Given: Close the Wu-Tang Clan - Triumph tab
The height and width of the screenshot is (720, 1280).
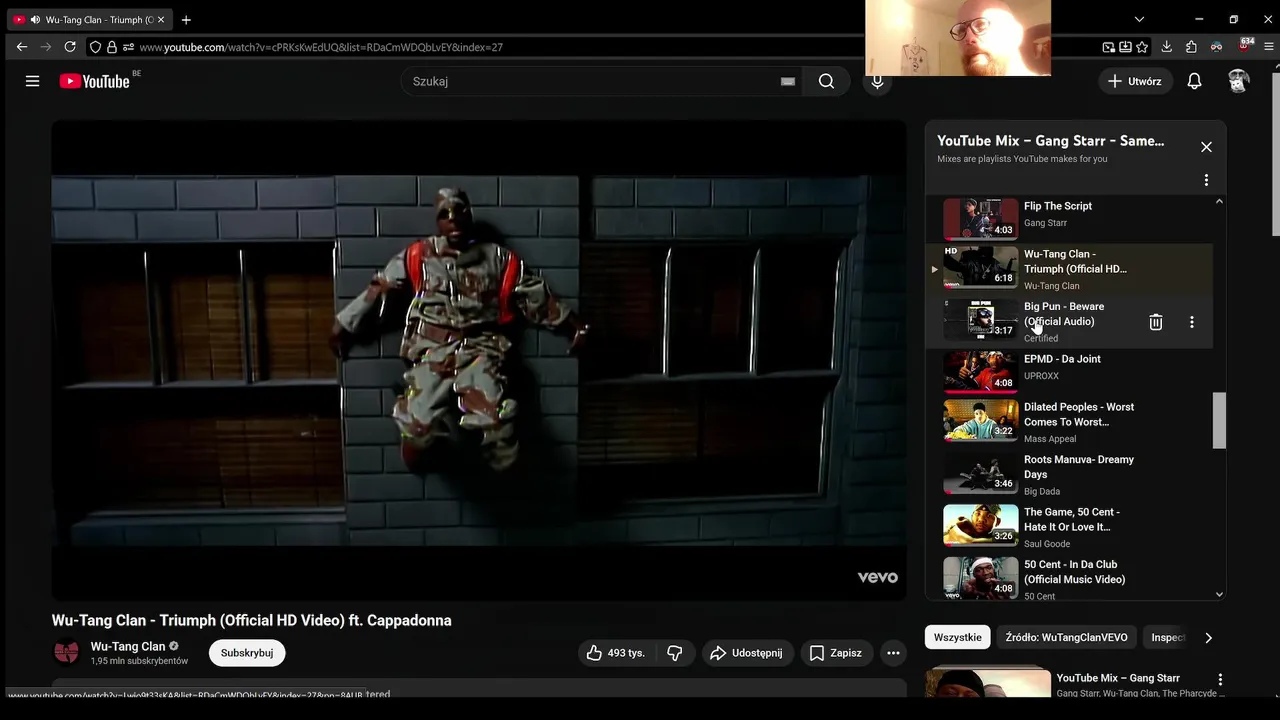Looking at the screenshot, I should (161, 20).
